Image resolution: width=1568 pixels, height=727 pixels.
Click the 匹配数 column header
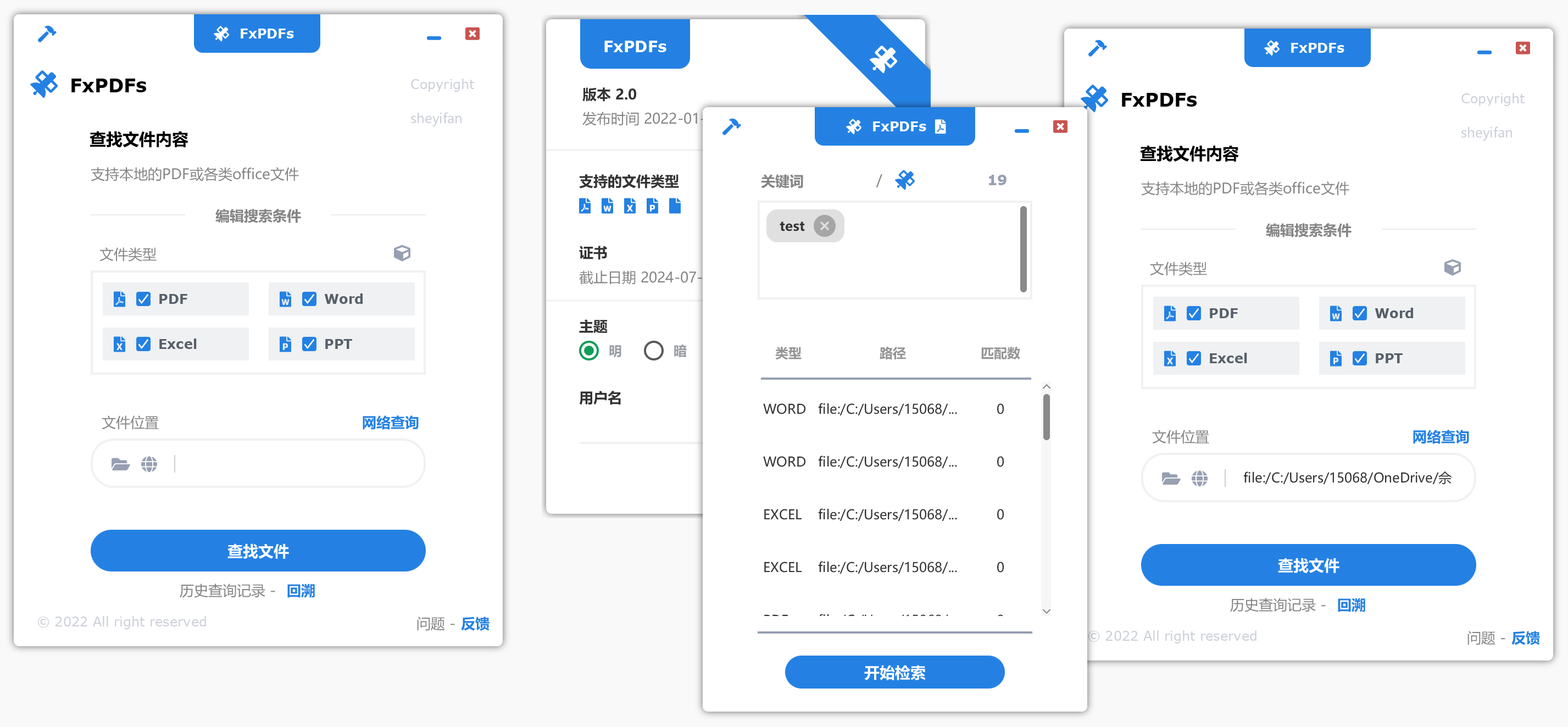click(x=999, y=353)
